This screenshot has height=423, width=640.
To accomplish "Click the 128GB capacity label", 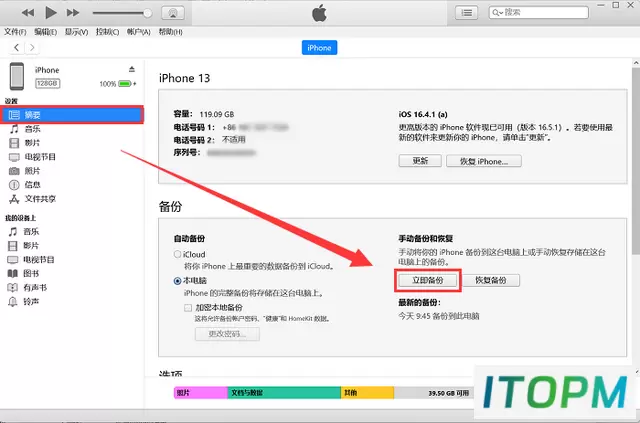I will click(48, 83).
